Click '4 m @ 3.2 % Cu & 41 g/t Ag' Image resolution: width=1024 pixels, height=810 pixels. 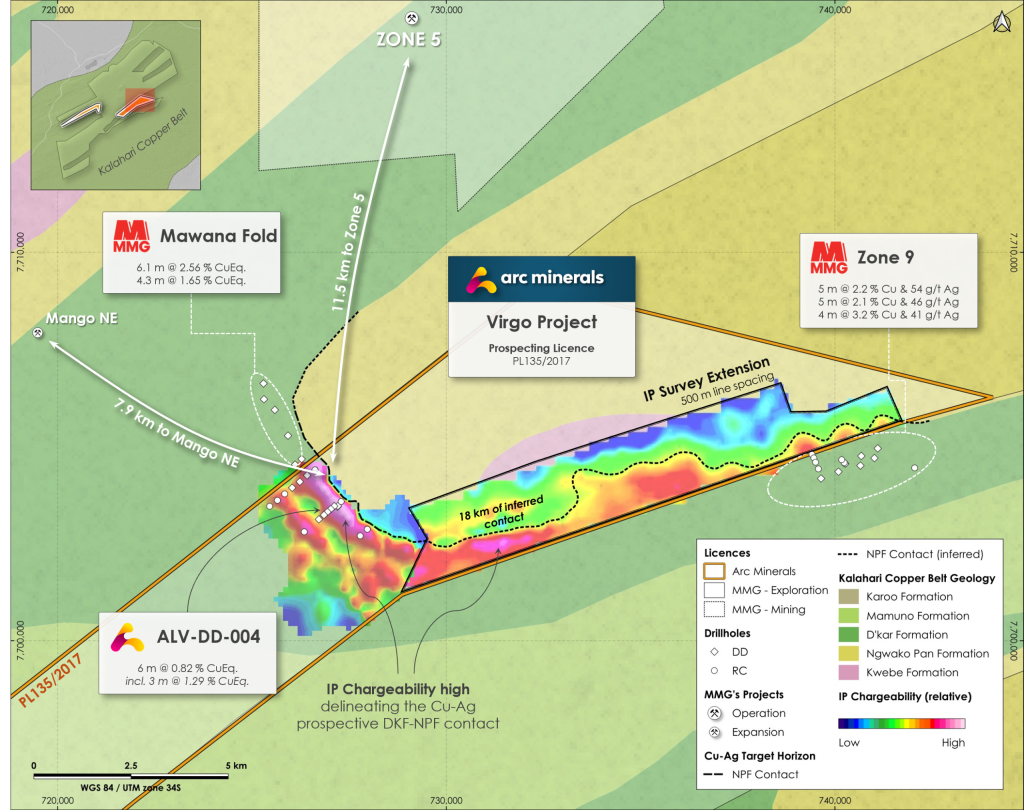(x=888, y=315)
